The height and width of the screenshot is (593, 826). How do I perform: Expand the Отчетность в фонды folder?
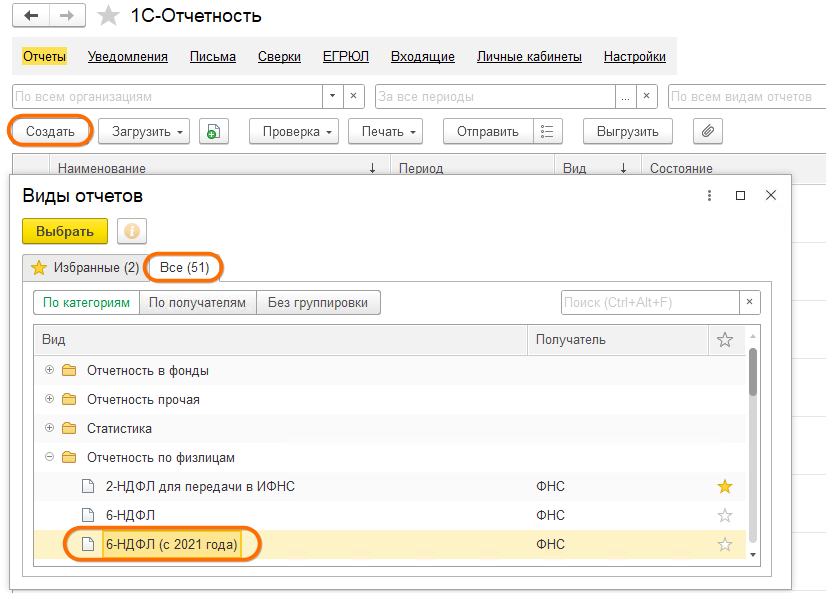tap(50, 370)
